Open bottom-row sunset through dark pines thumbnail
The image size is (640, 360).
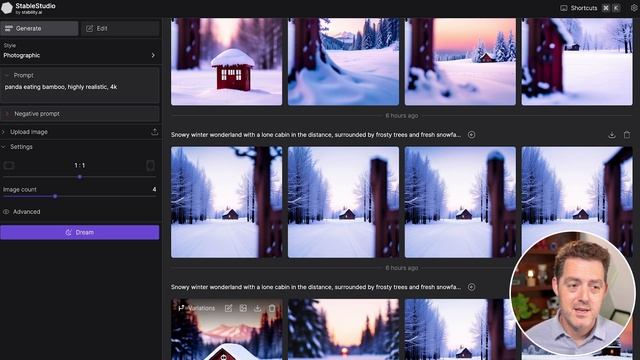(343, 329)
